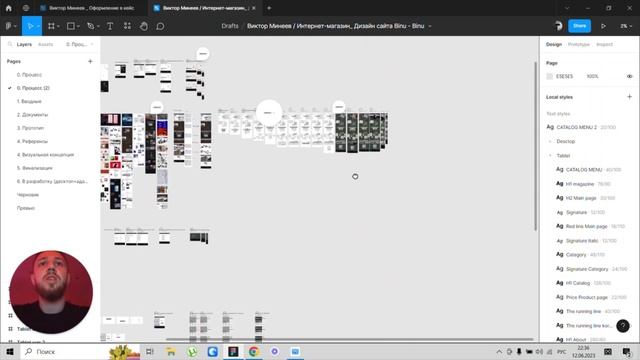This screenshot has width=640, height=360.
Task: Open Figma app in the taskbar
Action: tap(233, 351)
